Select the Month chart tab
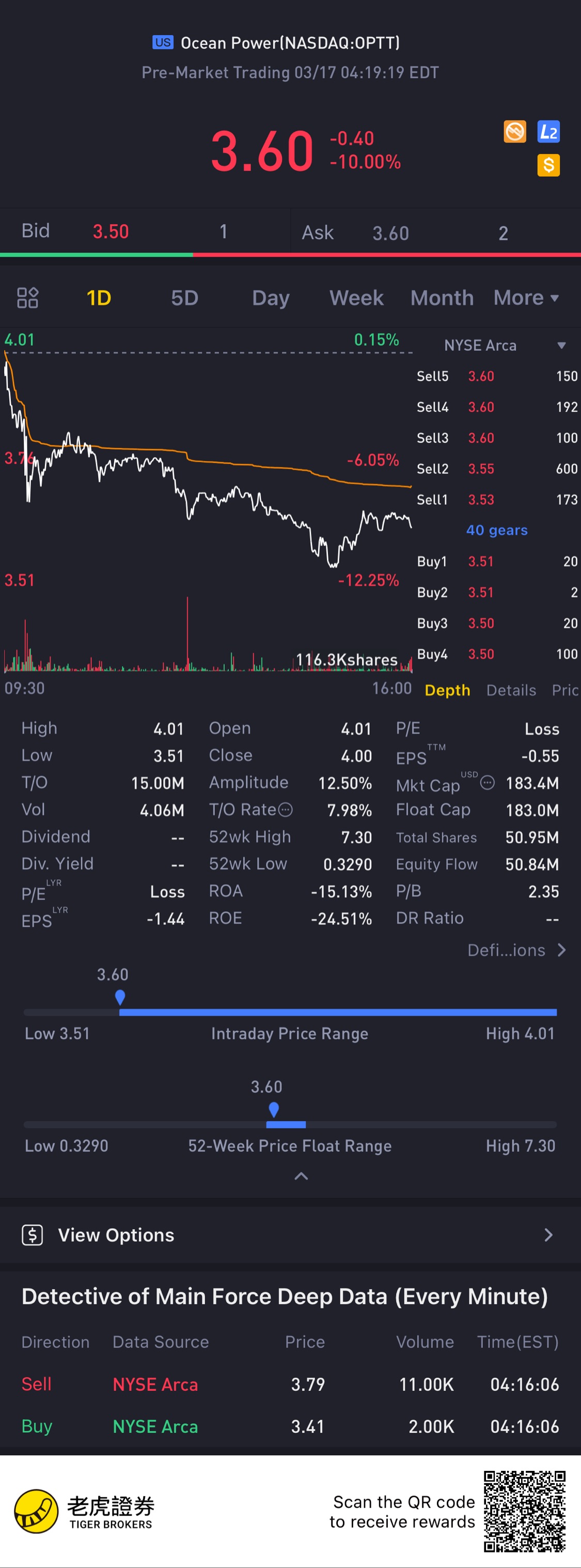Image resolution: width=581 pixels, height=1568 pixels. (442, 298)
